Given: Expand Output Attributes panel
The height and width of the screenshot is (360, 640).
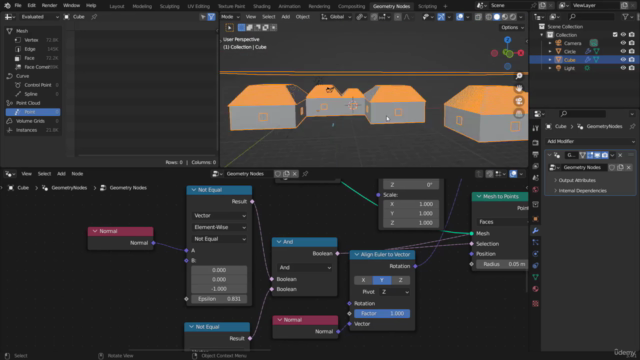Looking at the screenshot, I should click(x=577, y=180).
